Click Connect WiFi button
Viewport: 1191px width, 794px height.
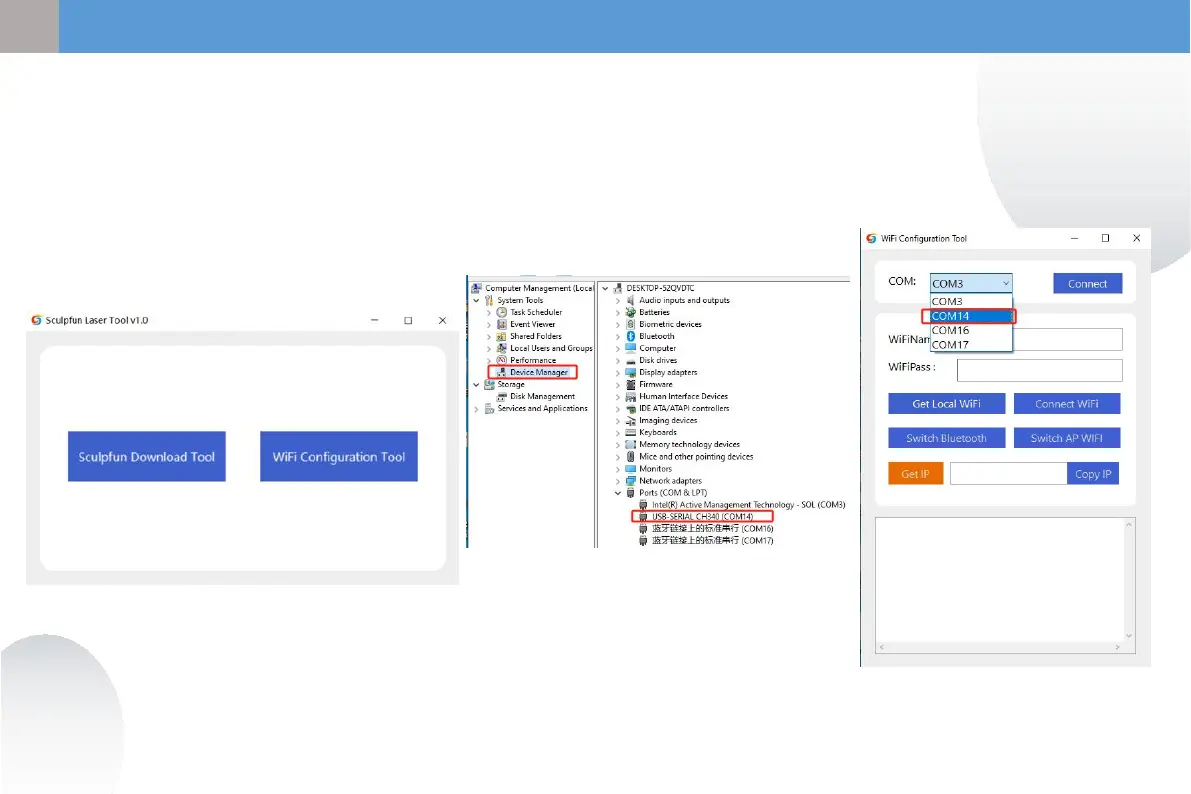(1066, 403)
